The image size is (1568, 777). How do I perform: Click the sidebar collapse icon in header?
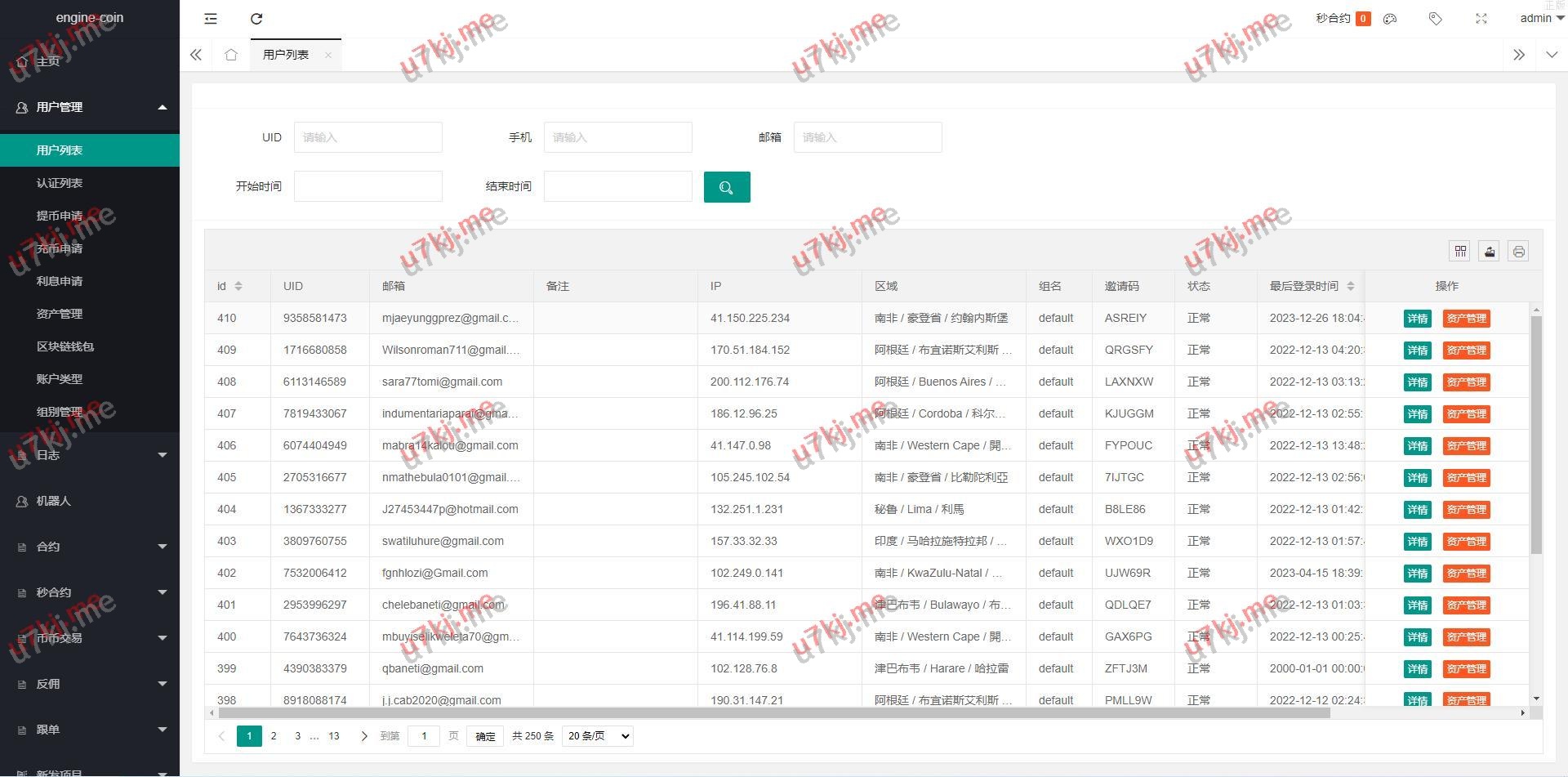(x=211, y=19)
